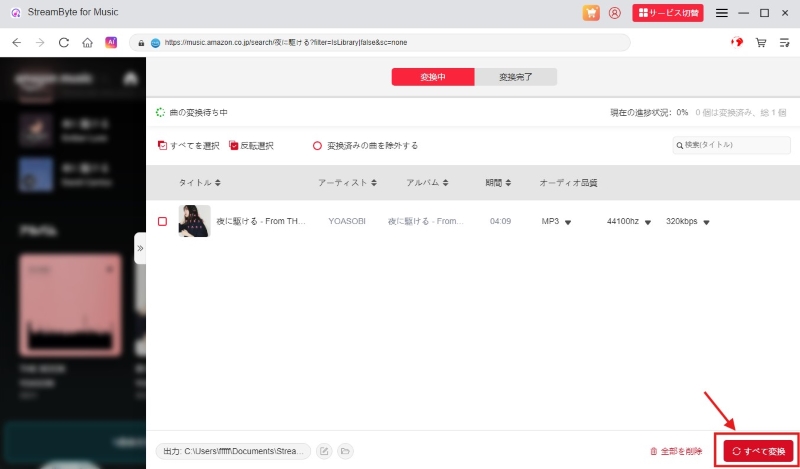Go back with the left arrow
This screenshot has width=800, height=469.
pos(16,43)
